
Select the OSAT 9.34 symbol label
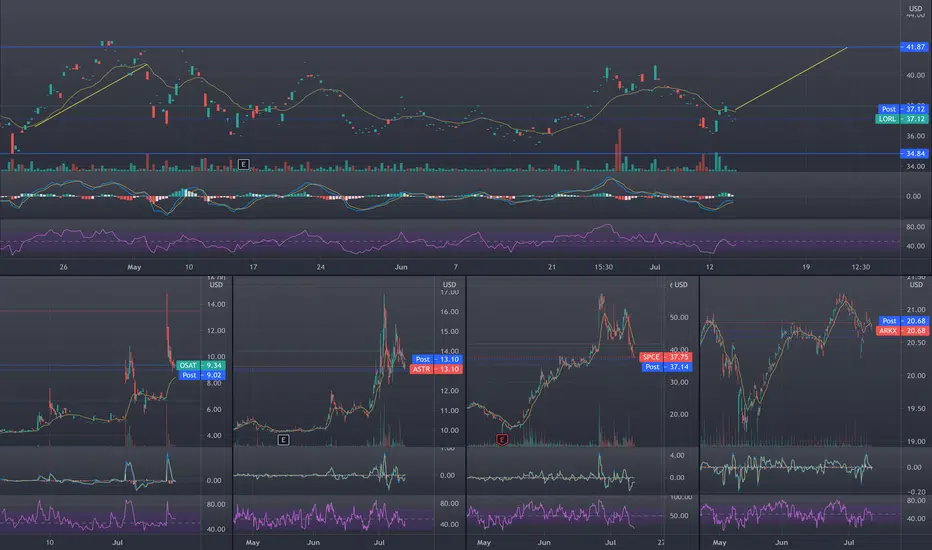[x=201, y=365]
